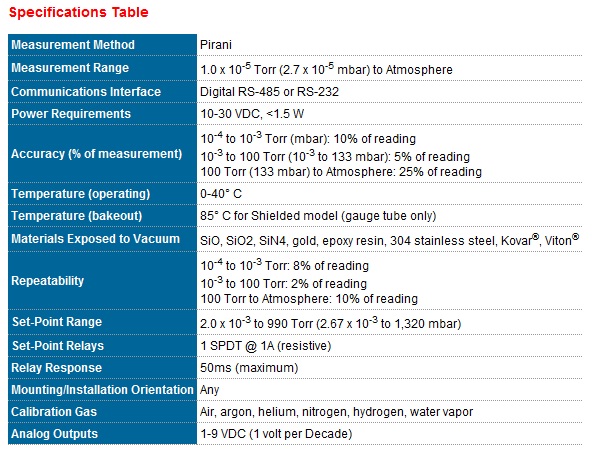This screenshot has height=453, width=592.
Task: Click the 0-40° C operating temperature value
Action: (x=221, y=194)
